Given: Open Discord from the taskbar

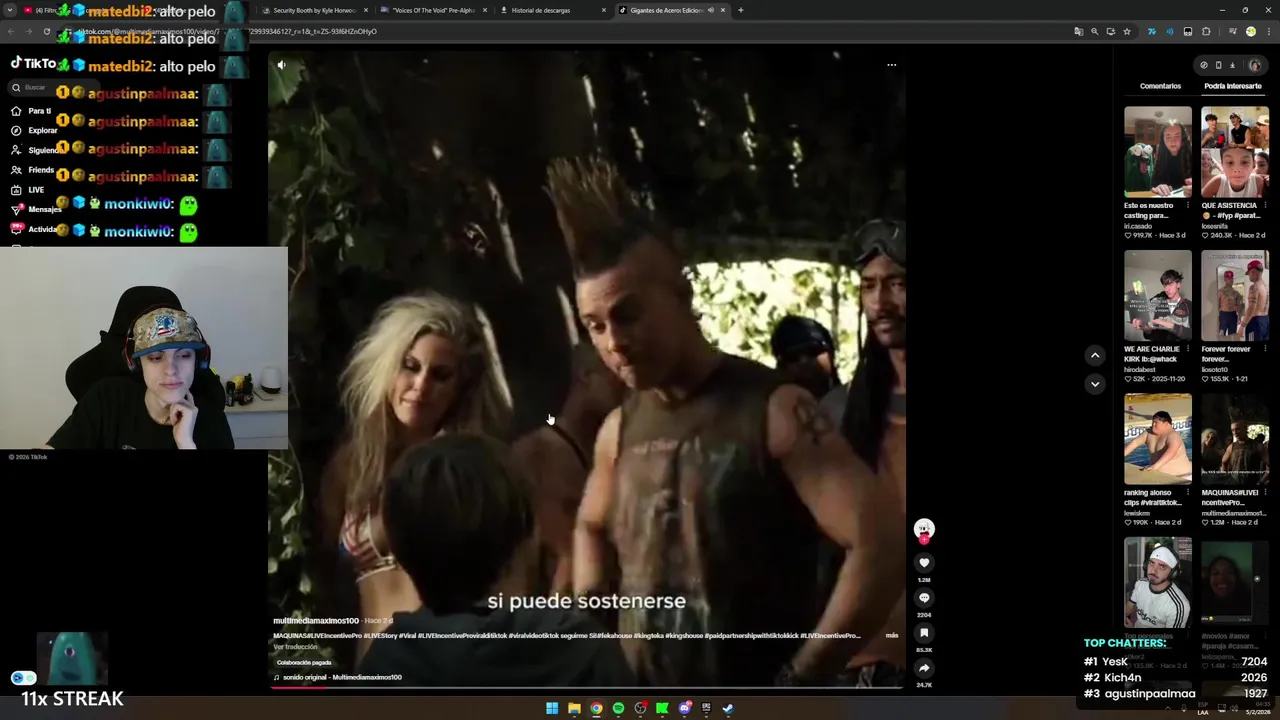Looking at the screenshot, I should click(x=684, y=708).
